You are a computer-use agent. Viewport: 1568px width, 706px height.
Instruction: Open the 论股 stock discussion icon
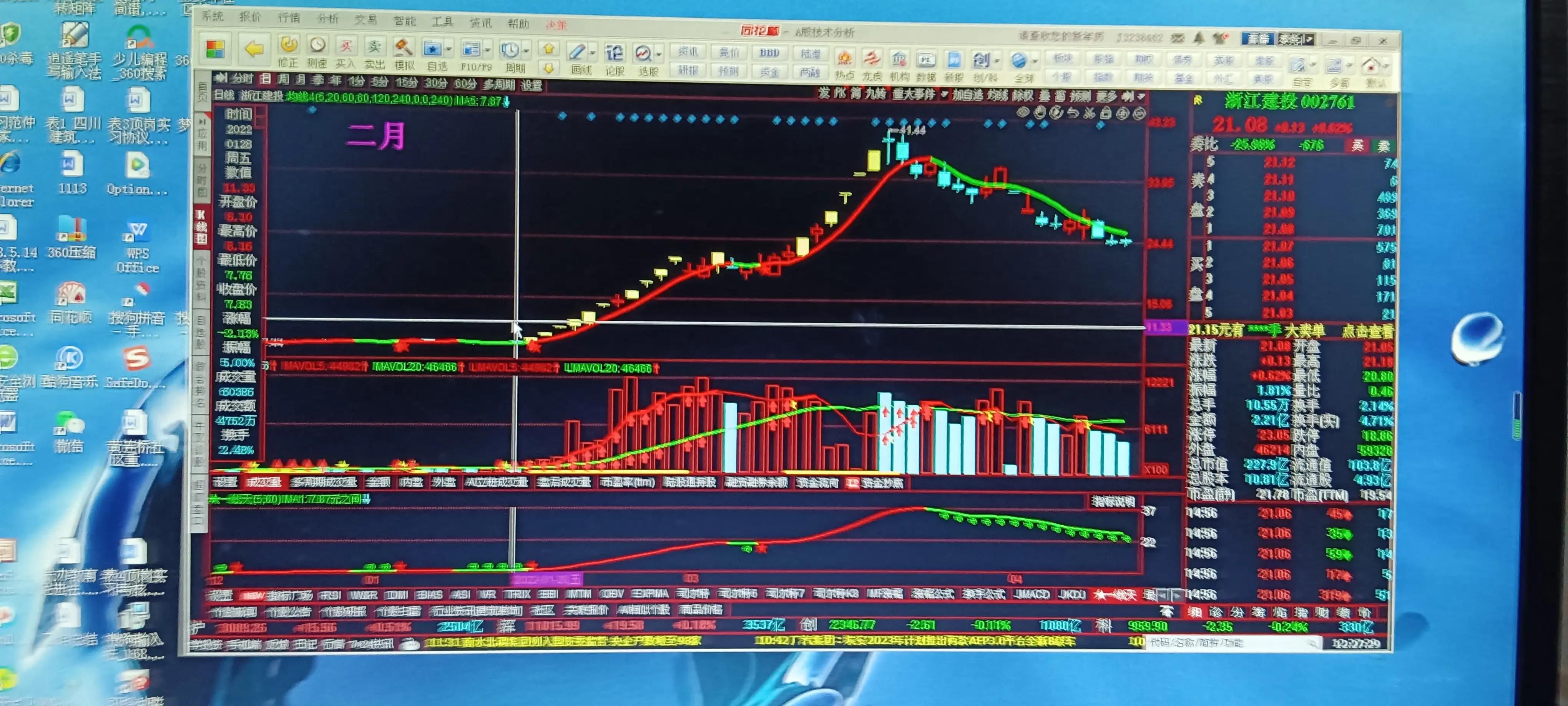(x=614, y=53)
